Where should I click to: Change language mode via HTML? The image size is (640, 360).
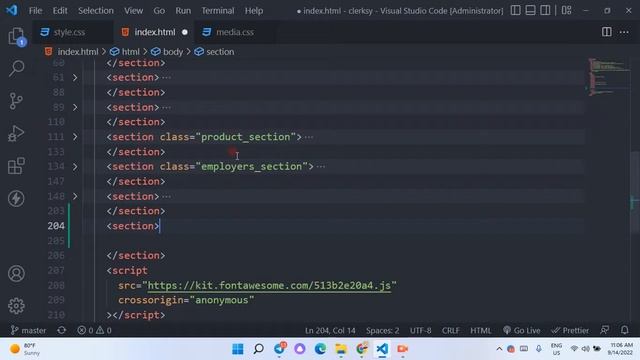(480, 330)
